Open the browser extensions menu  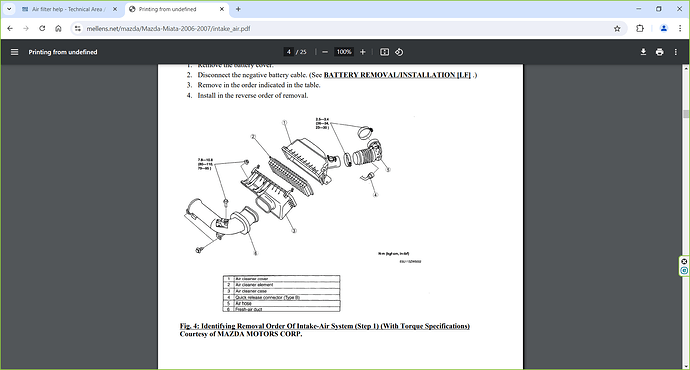point(640,29)
